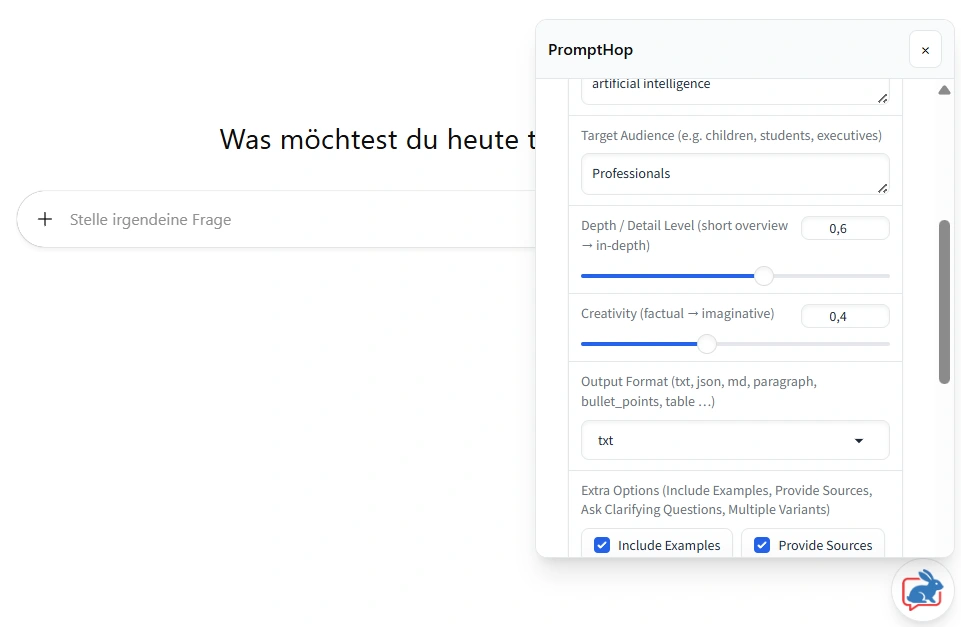
Task: Close the PromptHop panel
Action: [924, 50]
